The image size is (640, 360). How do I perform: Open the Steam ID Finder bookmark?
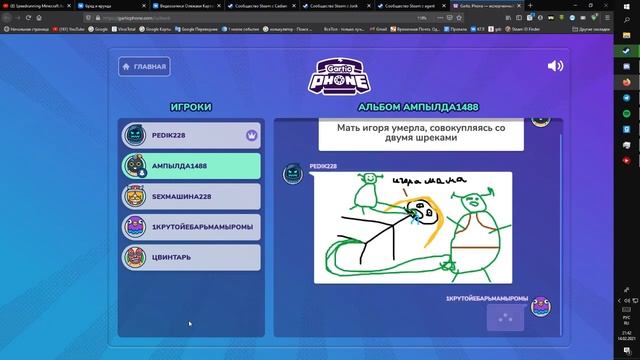(523, 29)
